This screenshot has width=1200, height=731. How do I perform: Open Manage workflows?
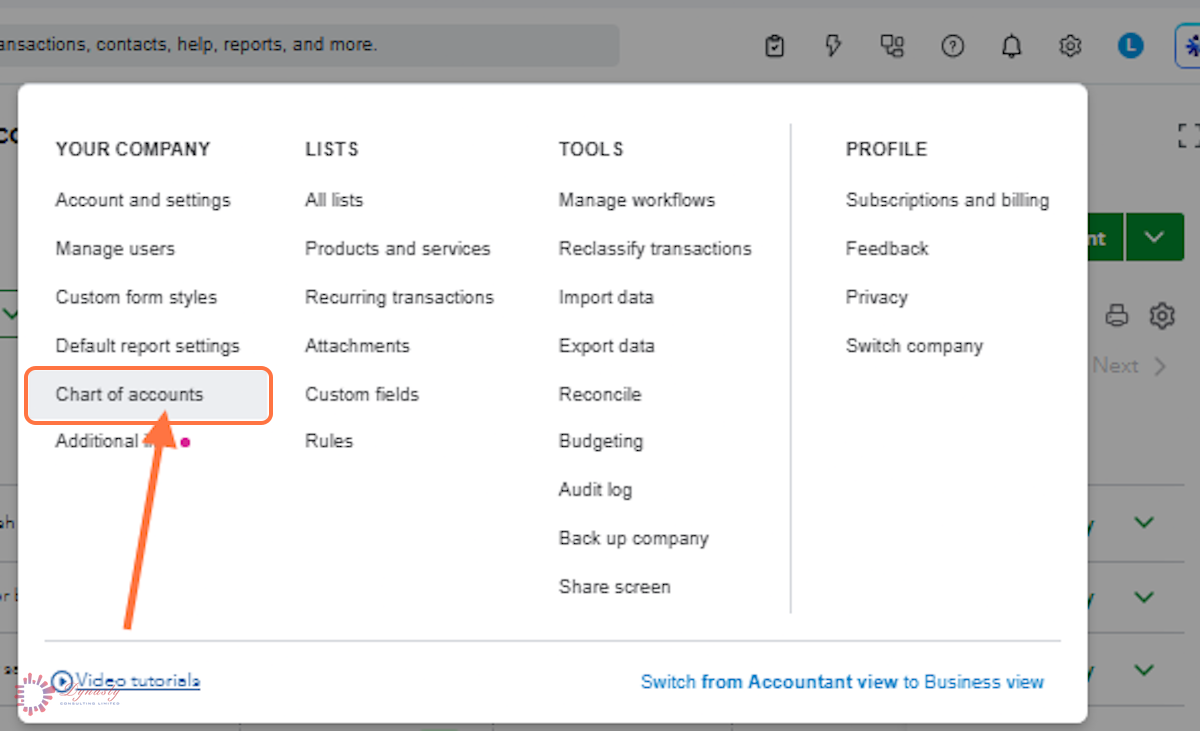(x=637, y=200)
